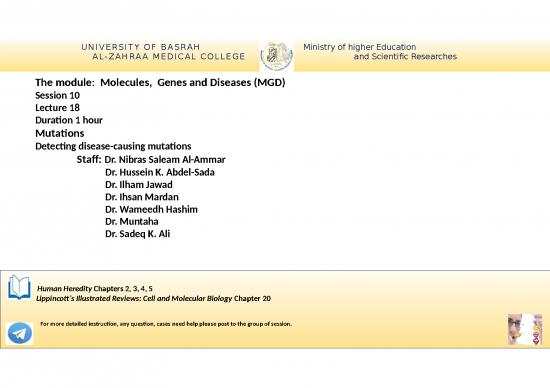
Task: Click the university crest logo
Action: (x=277, y=55)
